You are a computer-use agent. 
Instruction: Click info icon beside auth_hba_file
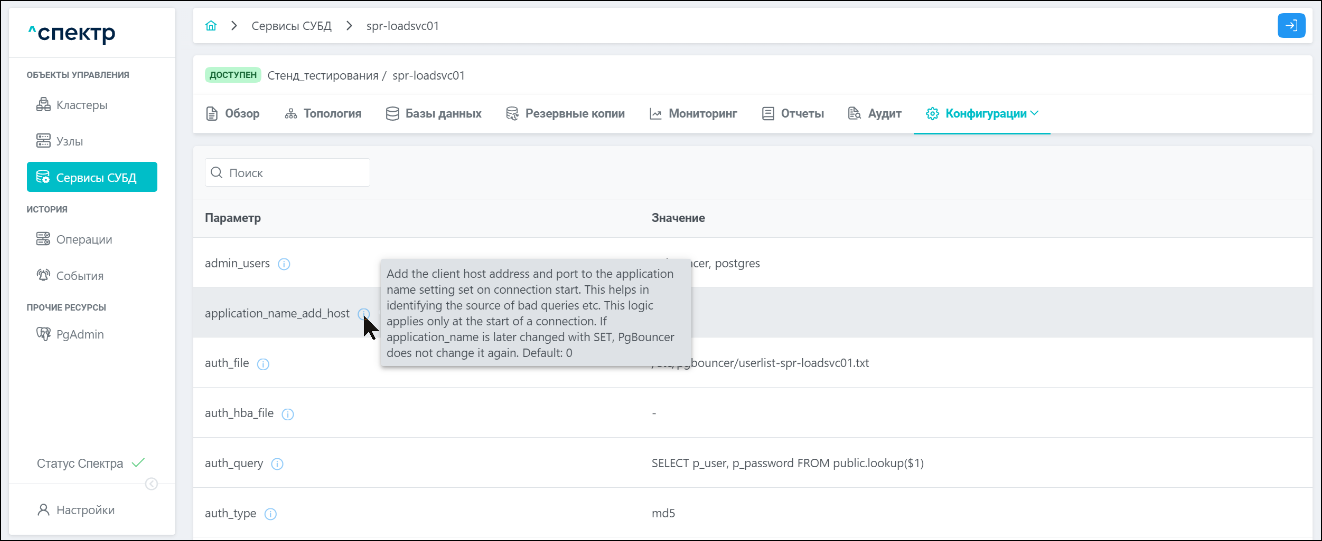pos(288,414)
